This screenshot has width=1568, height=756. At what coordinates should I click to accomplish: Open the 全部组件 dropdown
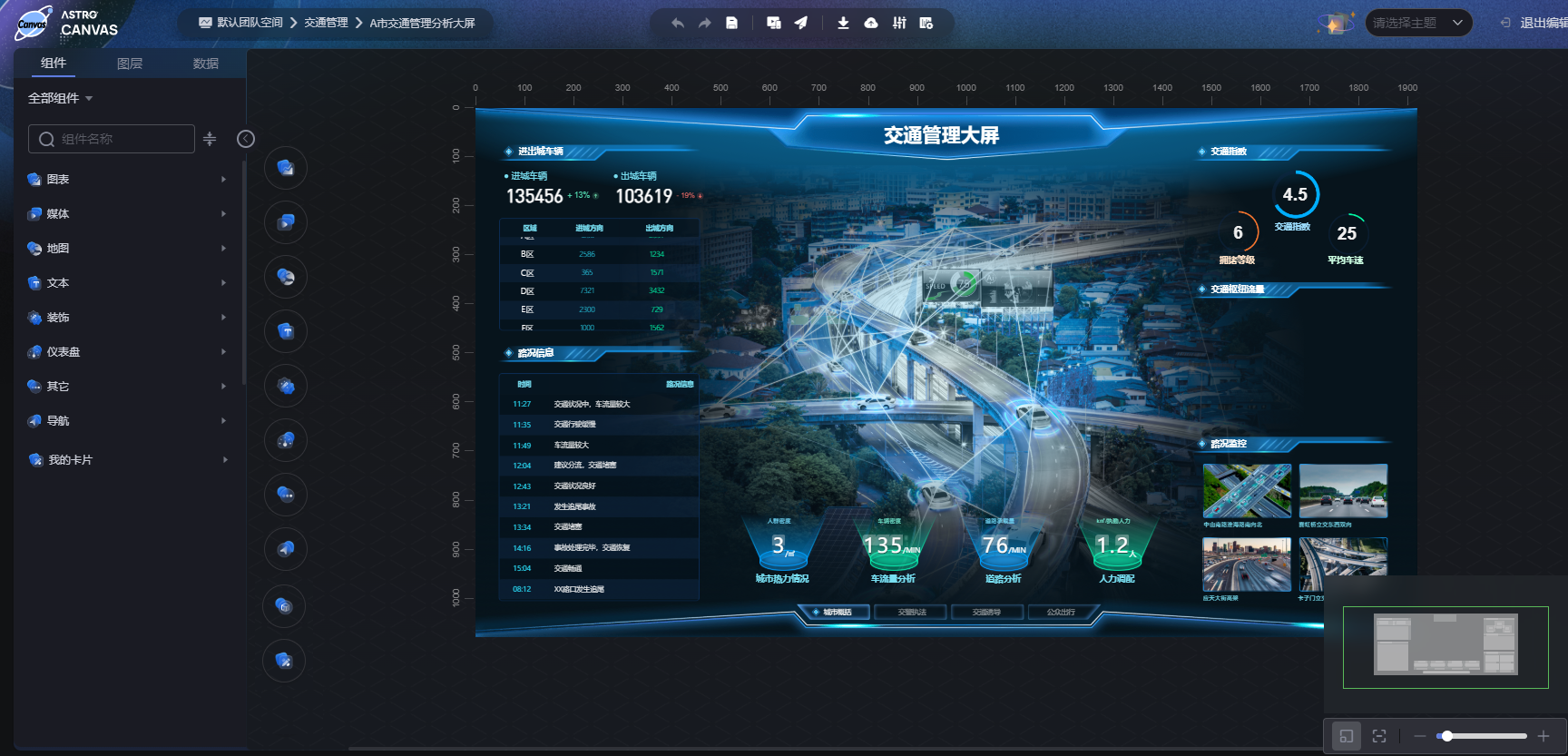coord(61,98)
